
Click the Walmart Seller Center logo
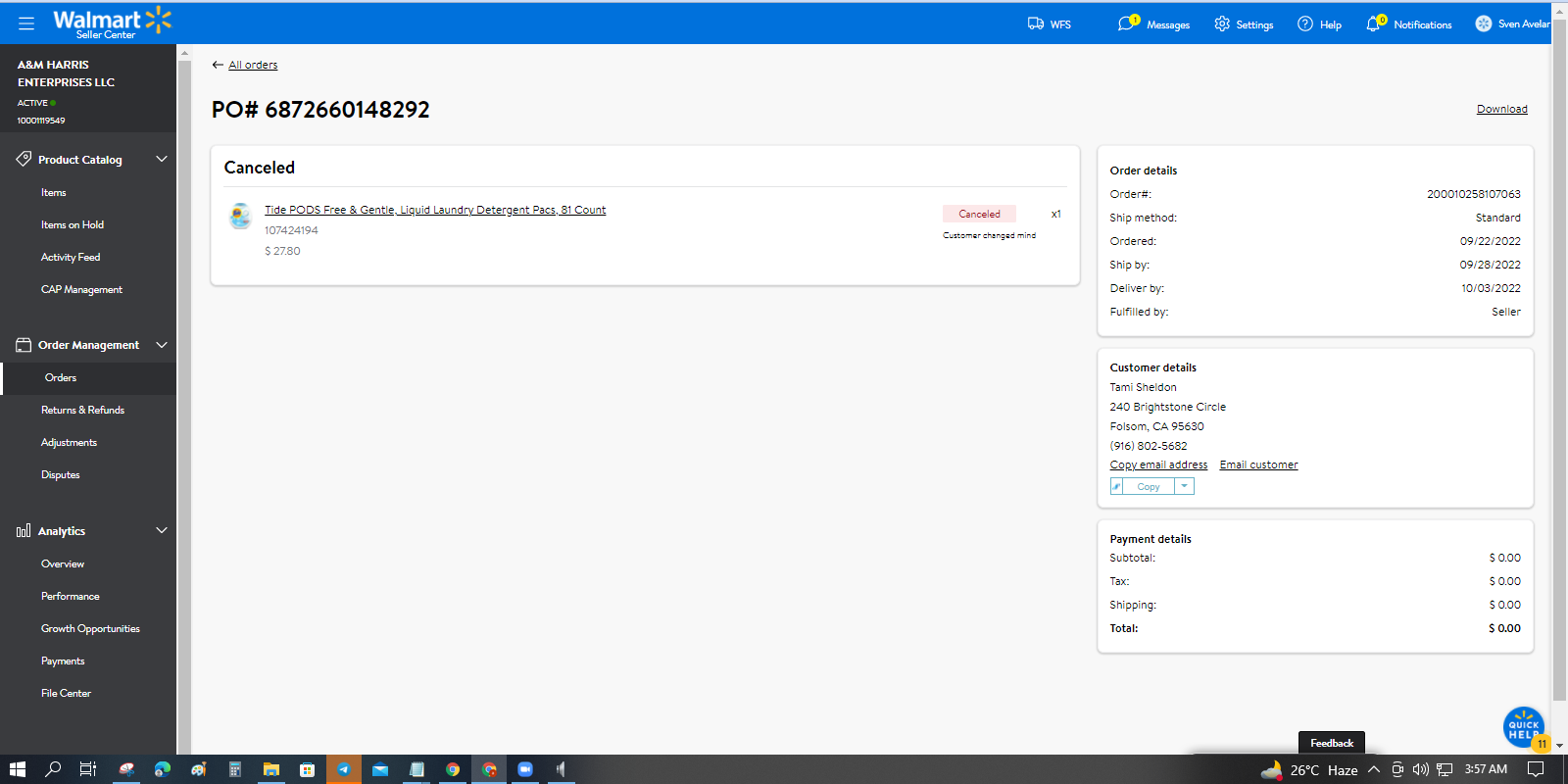pos(113,23)
